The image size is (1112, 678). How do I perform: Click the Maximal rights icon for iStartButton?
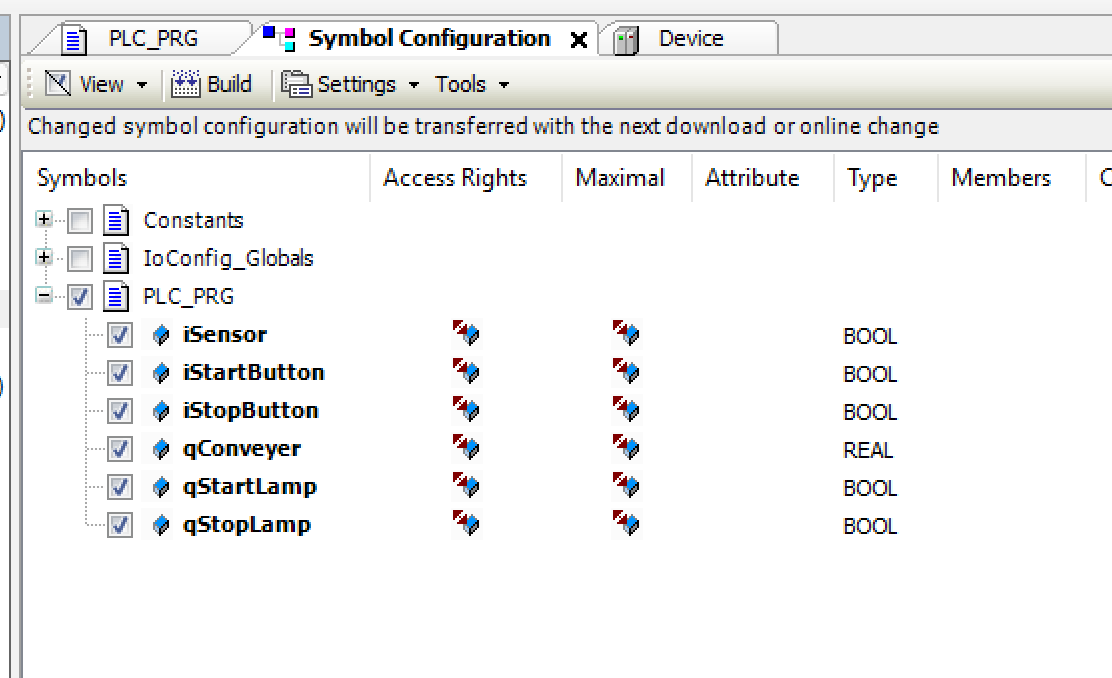click(x=626, y=373)
